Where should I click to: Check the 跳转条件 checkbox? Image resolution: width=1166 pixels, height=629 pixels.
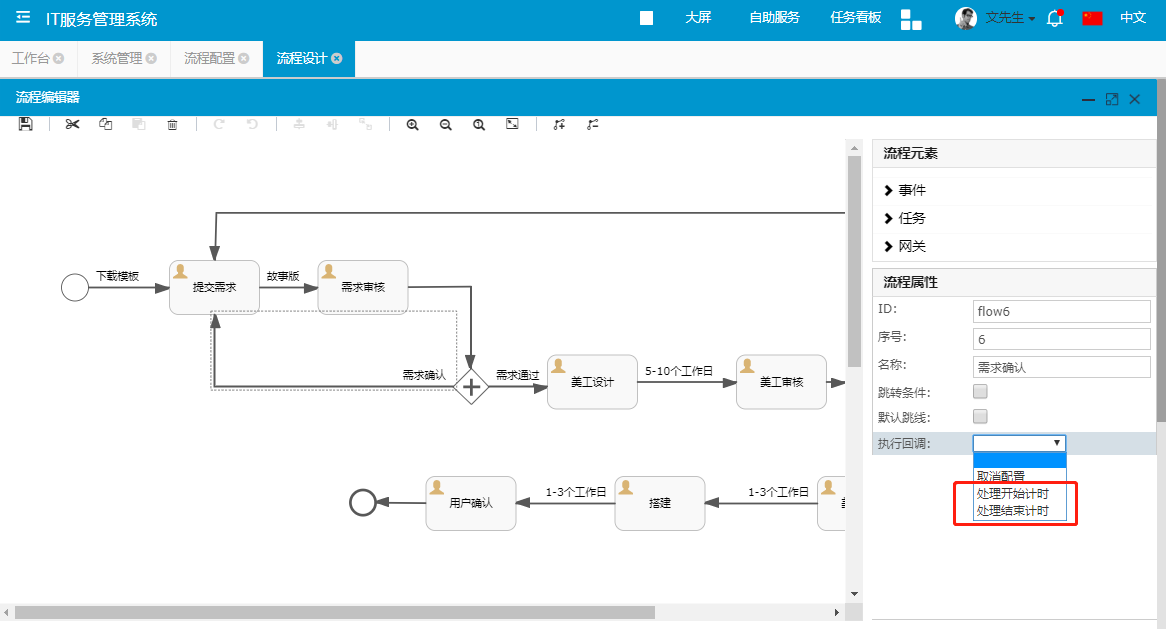tap(981, 391)
